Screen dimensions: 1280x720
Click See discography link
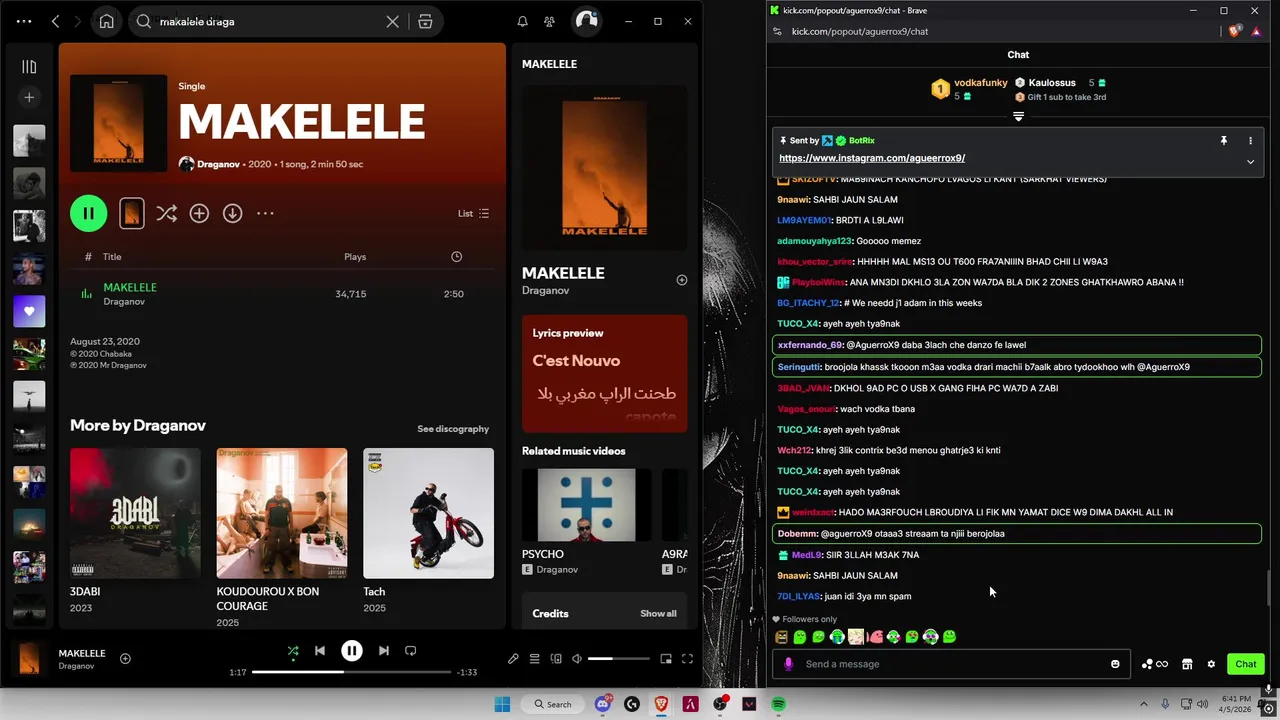click(453, 429)
